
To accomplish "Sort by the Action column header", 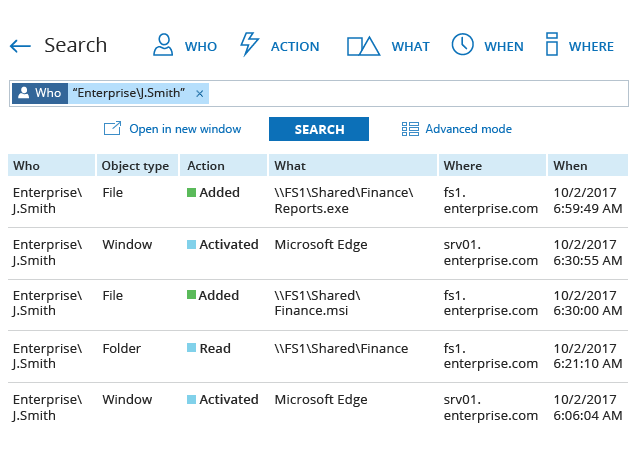I will [206, 165].
